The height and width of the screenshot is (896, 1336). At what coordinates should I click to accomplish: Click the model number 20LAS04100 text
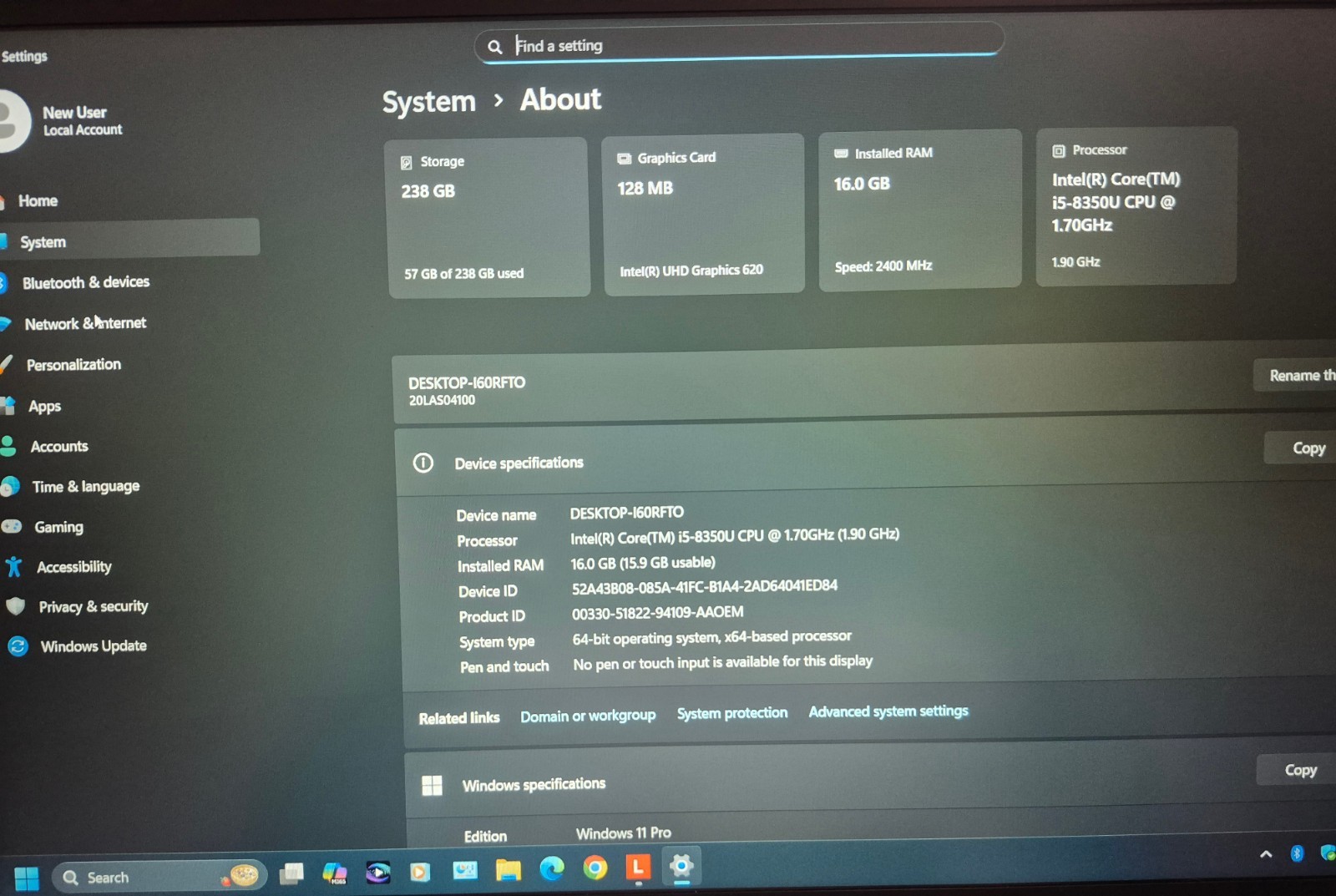[x=442, y=401]
